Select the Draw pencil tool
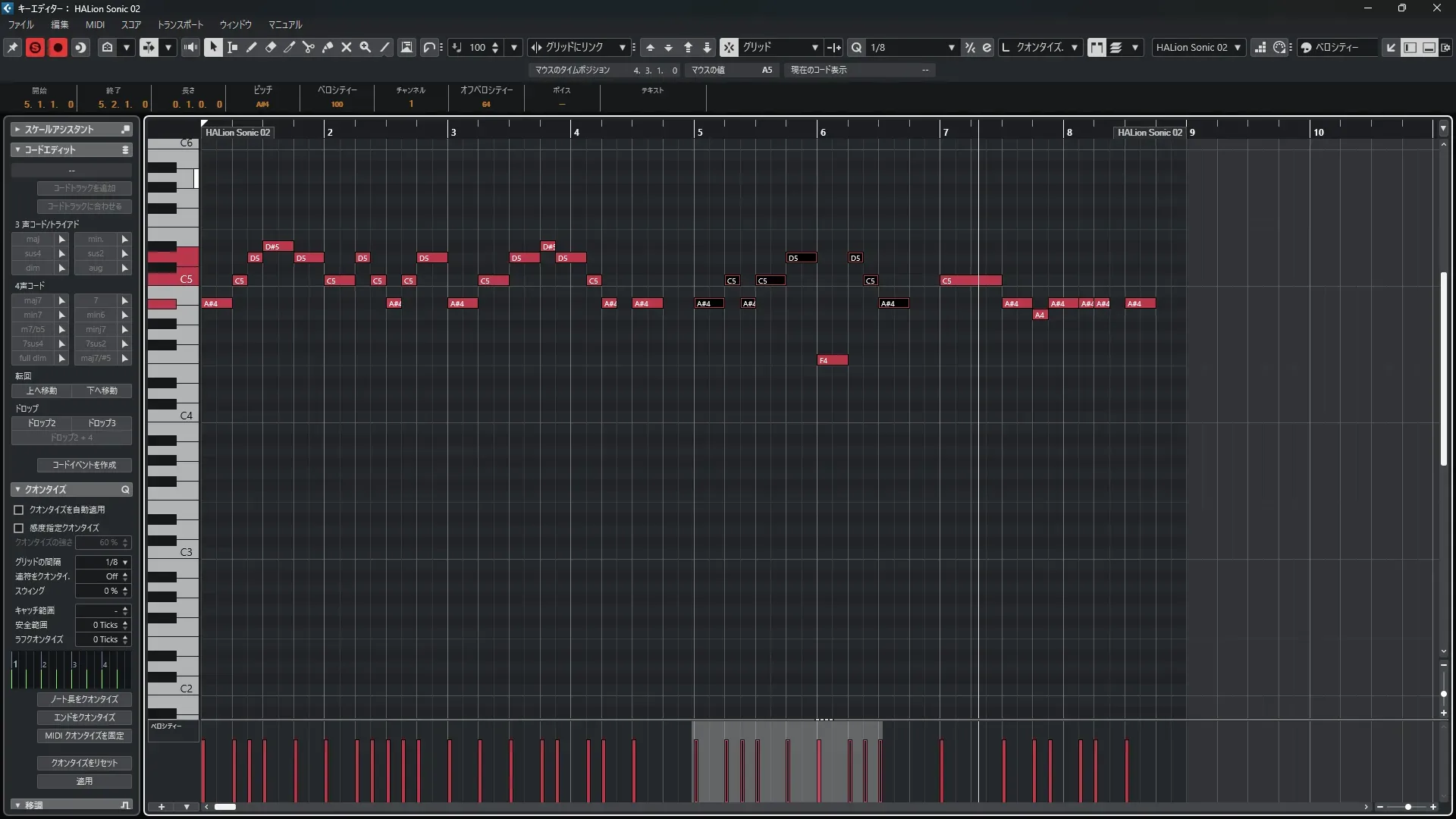Screen dimensions: 1456x819 pos(252,47)
